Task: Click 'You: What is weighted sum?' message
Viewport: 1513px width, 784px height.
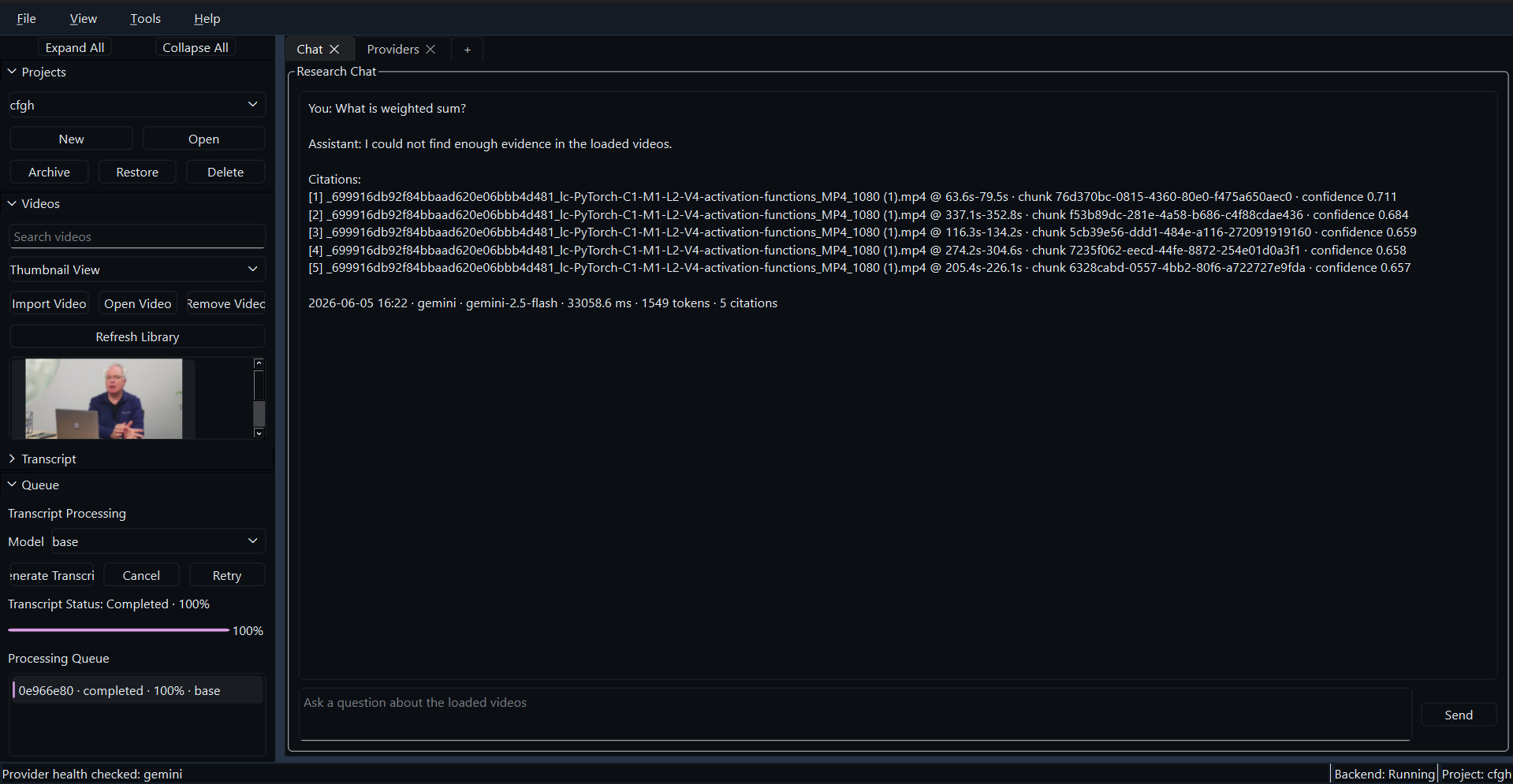Action: click(x=387, y=108)
